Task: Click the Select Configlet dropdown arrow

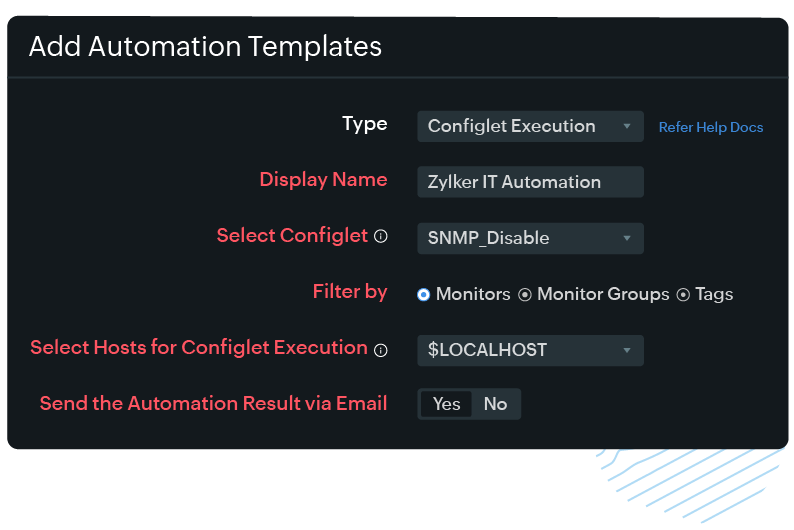Action: (x=627, y=238)
